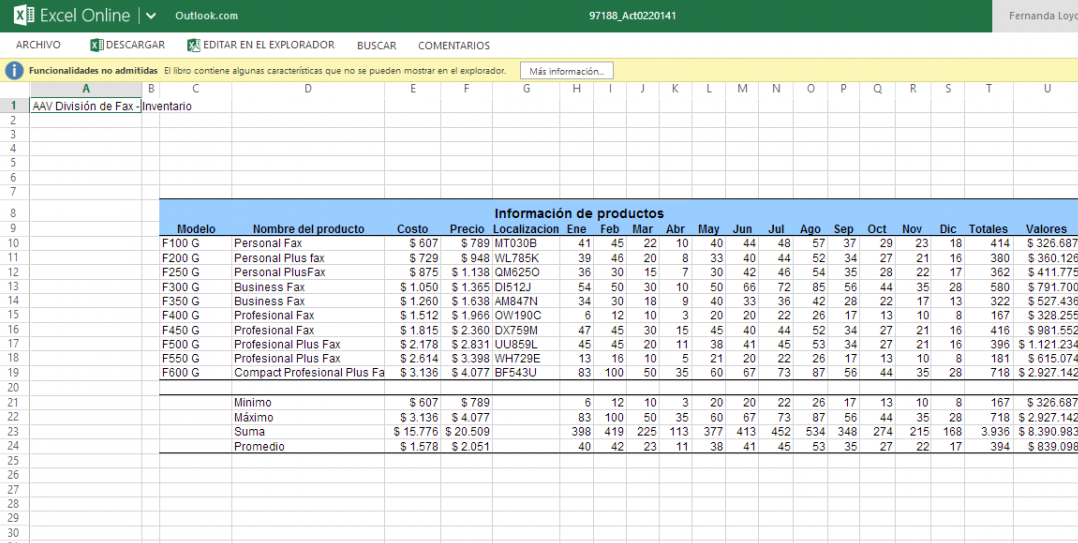Follow the Outlook.com link in header
Image resolution: width=1078 pixels, height=543 pixels.
(x=206, y=16)
